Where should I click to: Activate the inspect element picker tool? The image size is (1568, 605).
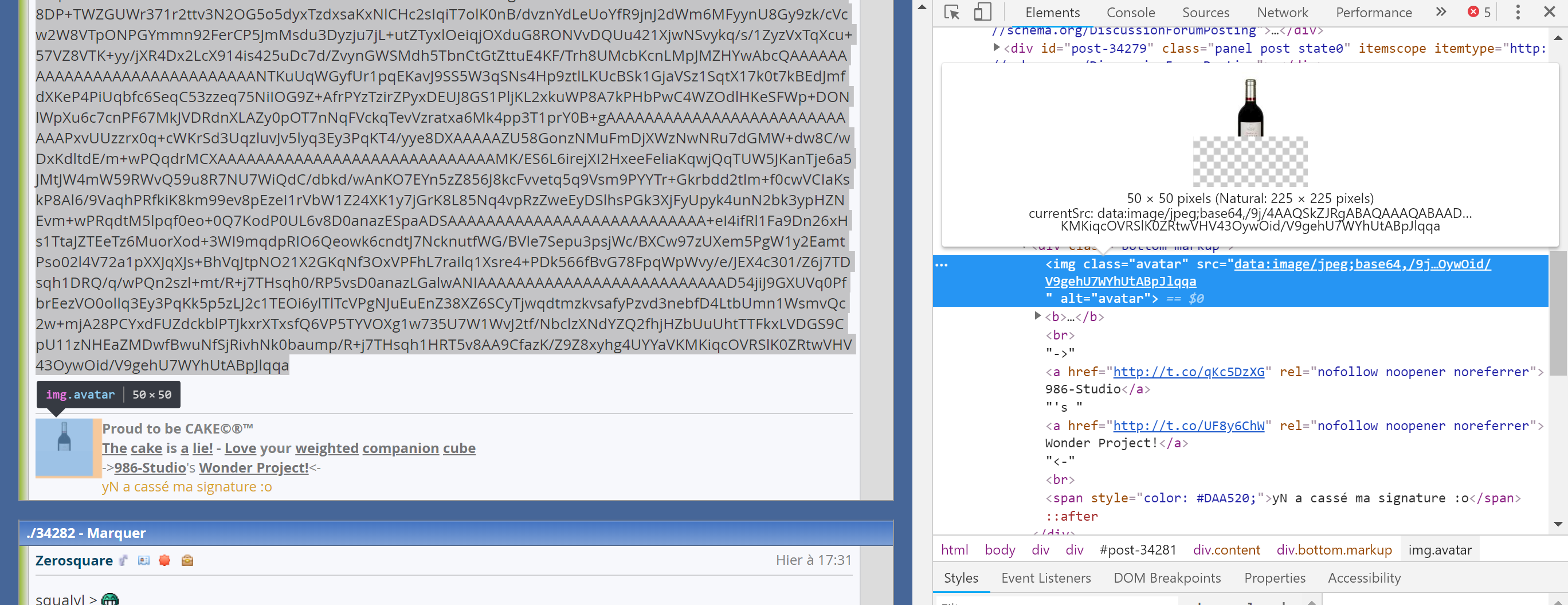pos(951,12)
